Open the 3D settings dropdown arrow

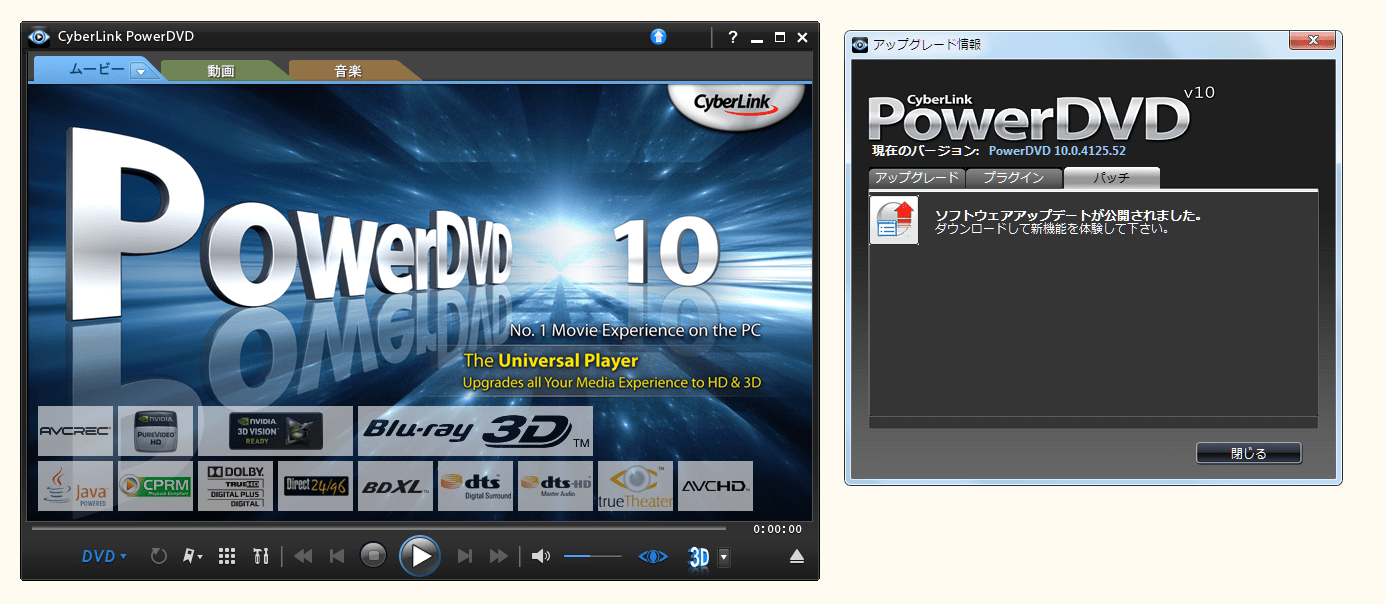point(724,557)
